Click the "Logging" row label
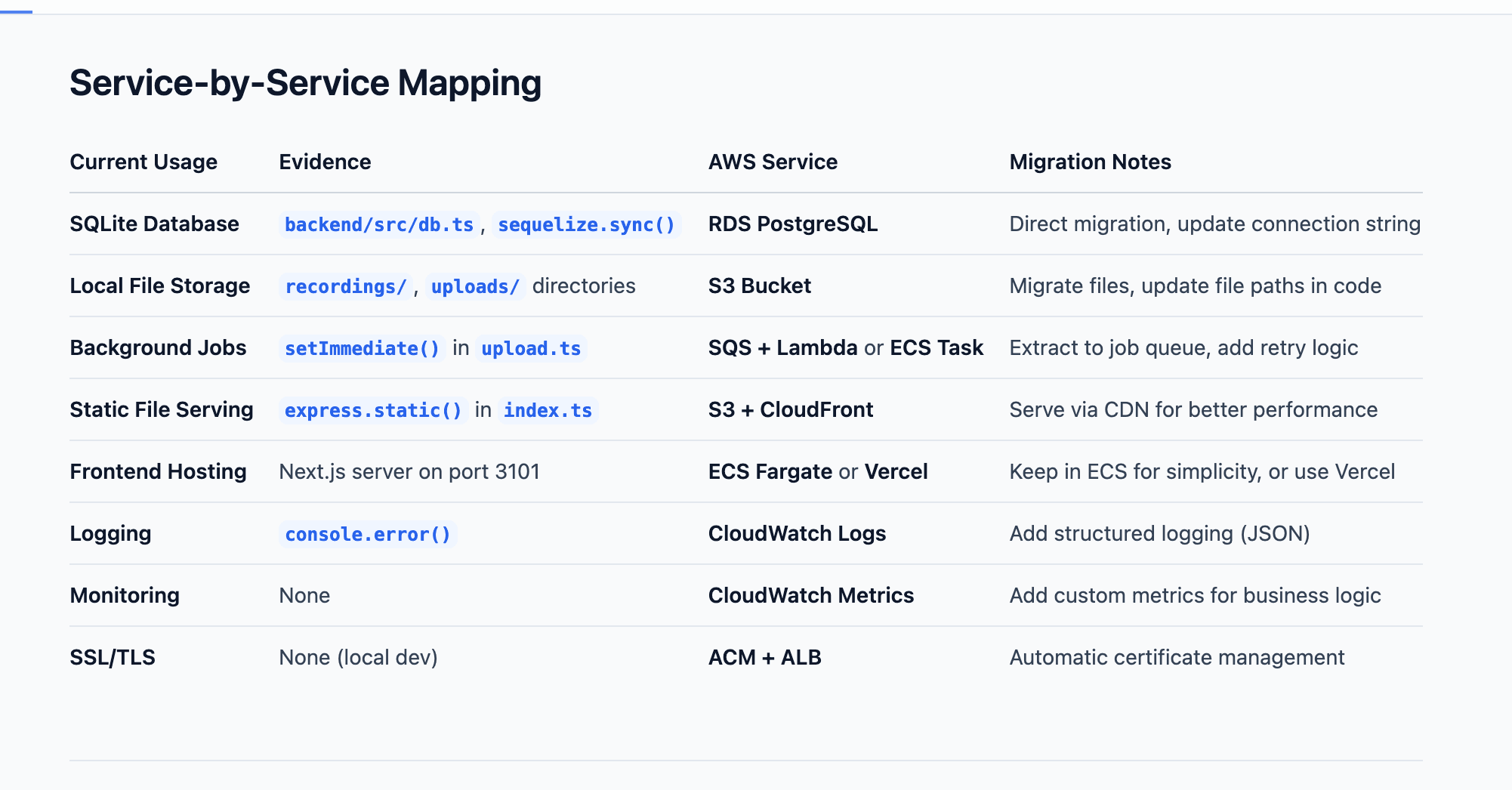The height and width of the screenshot is (790, 1512). coord(110,533)
